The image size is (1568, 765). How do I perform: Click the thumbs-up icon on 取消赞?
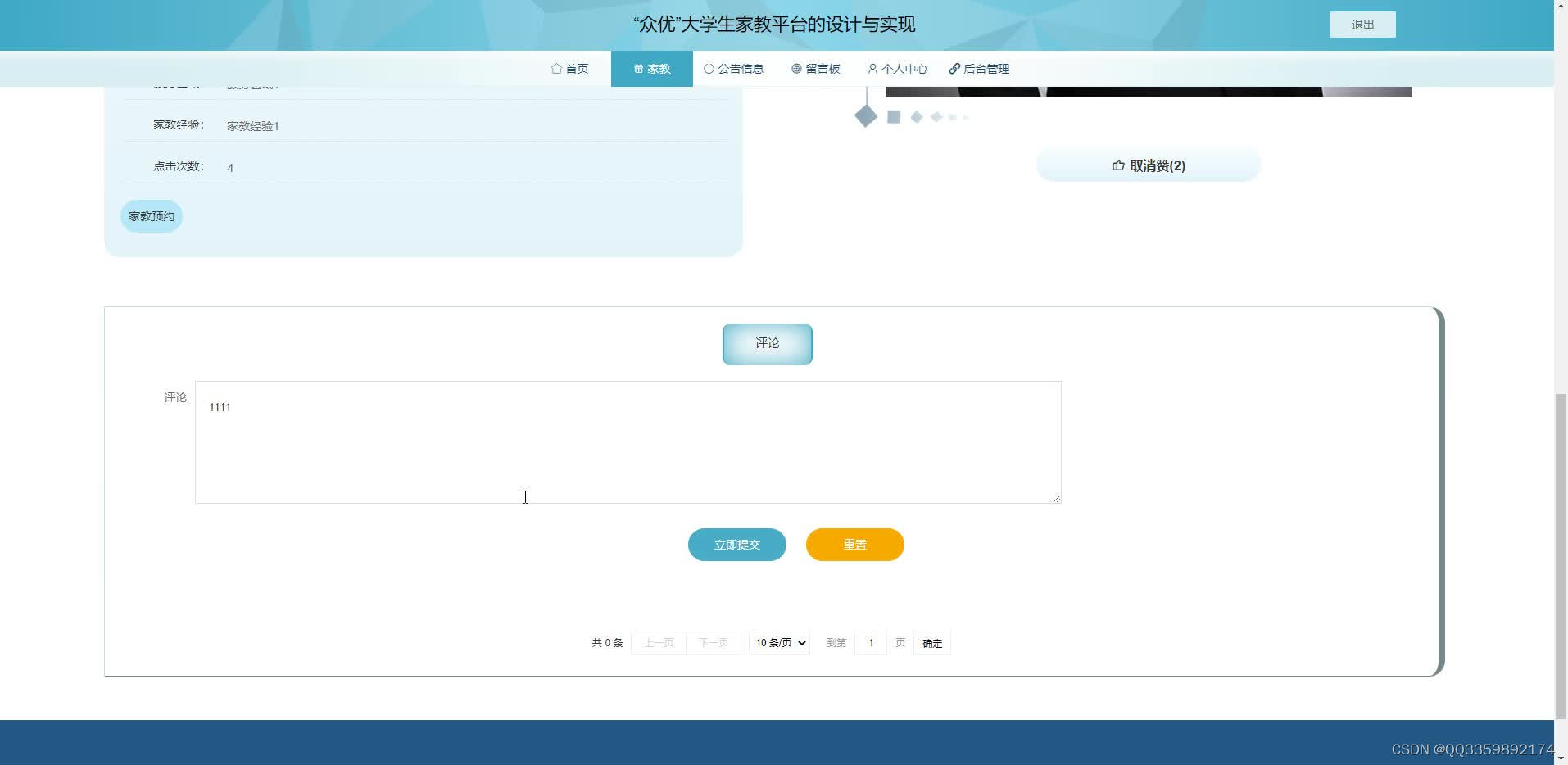1118,165
